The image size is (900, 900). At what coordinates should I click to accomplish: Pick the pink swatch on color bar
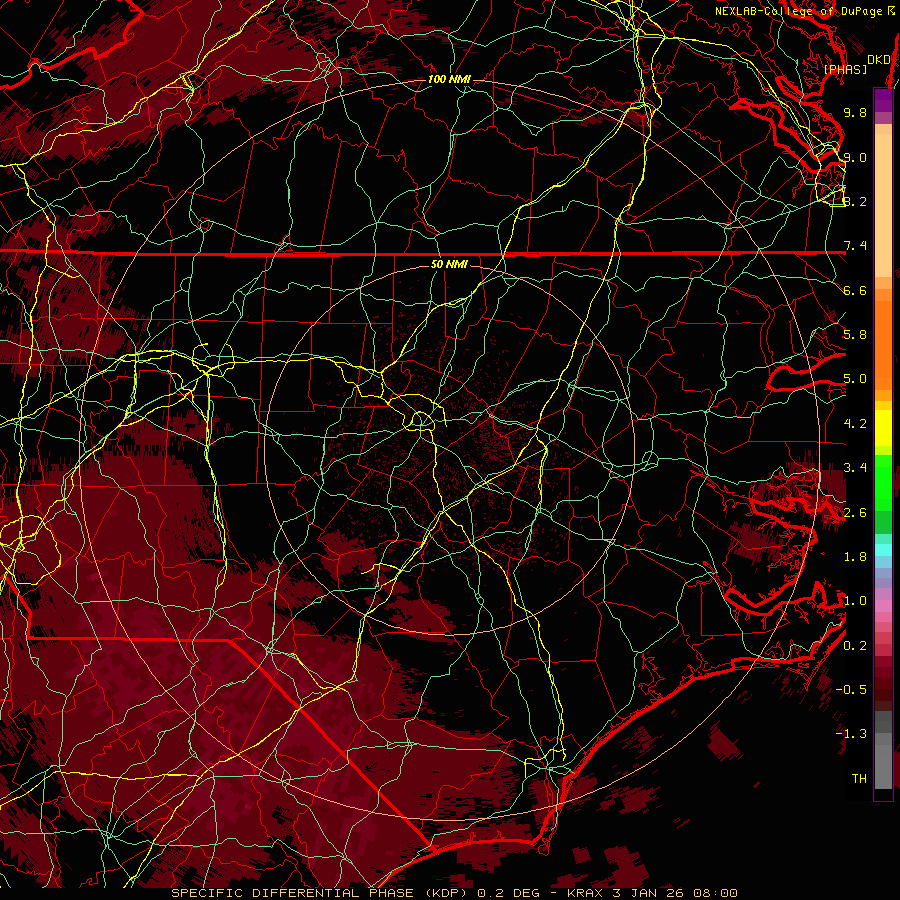(883, 606)
